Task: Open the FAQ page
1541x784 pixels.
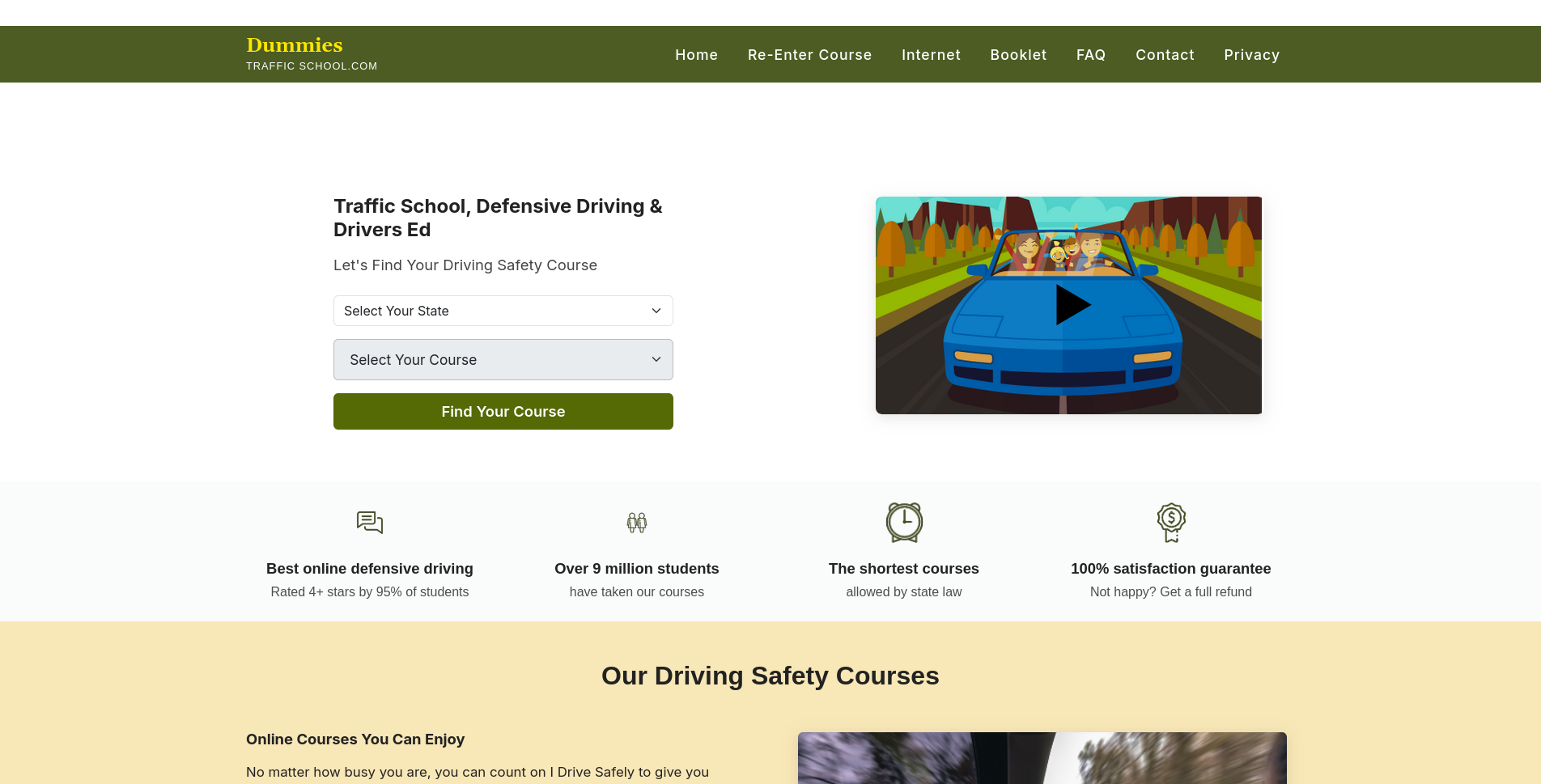Action: (1090, 55)
